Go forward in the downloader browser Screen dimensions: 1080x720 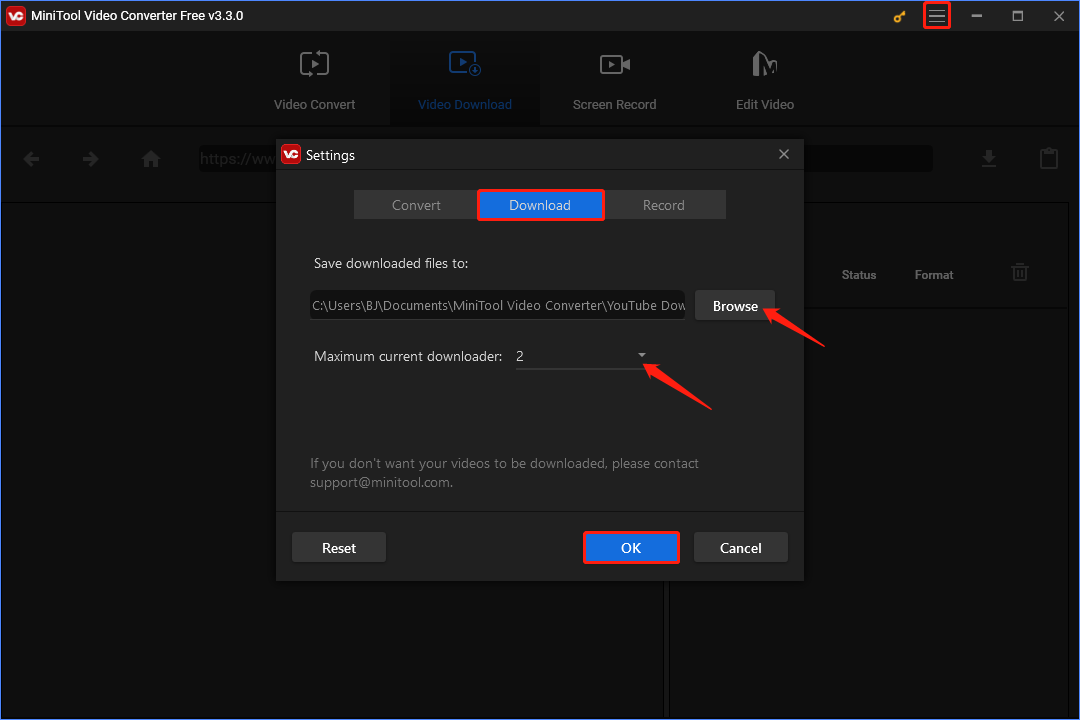tap(90, 159)
